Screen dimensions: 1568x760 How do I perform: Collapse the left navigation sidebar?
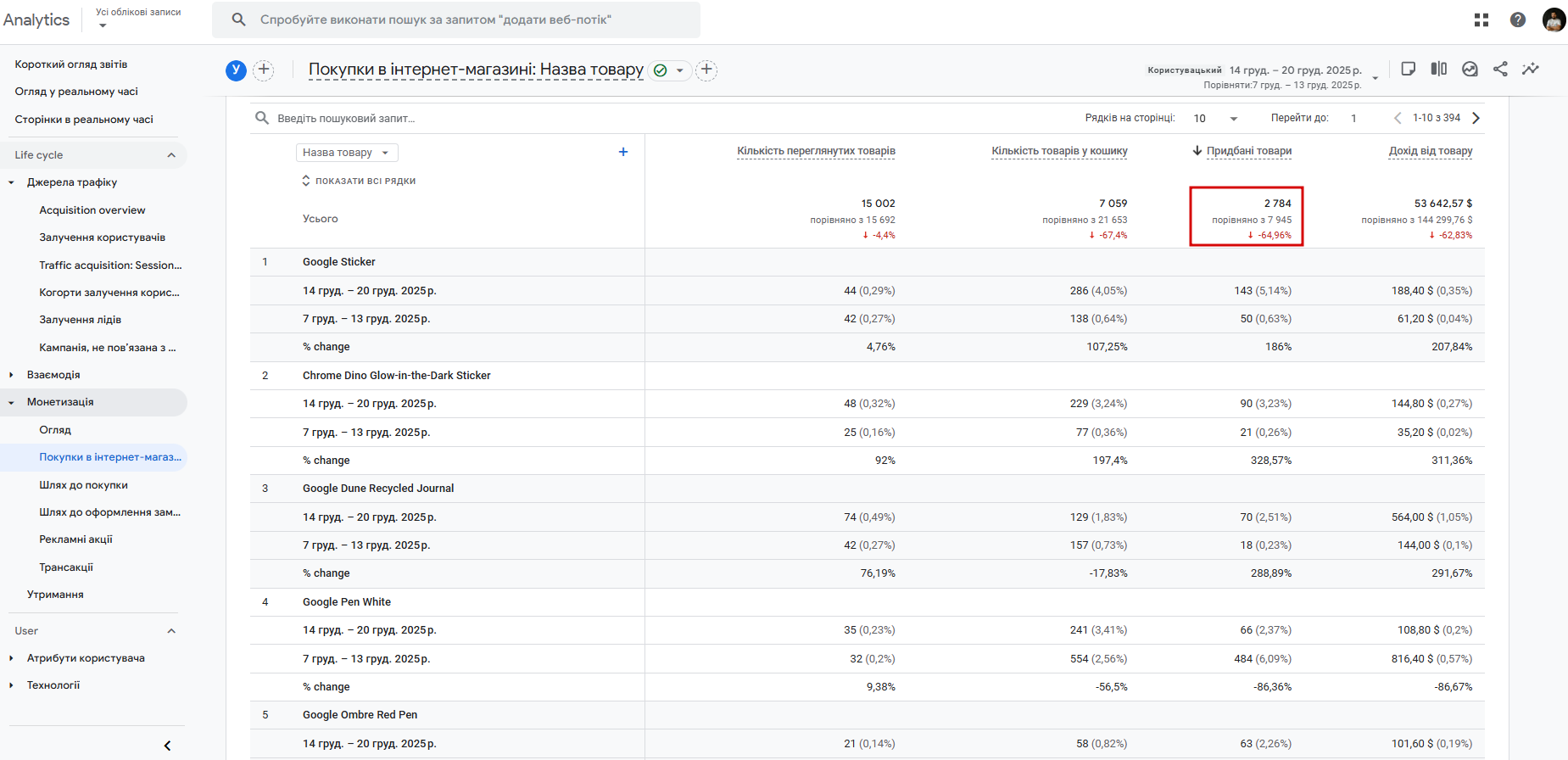coord(167,746)
